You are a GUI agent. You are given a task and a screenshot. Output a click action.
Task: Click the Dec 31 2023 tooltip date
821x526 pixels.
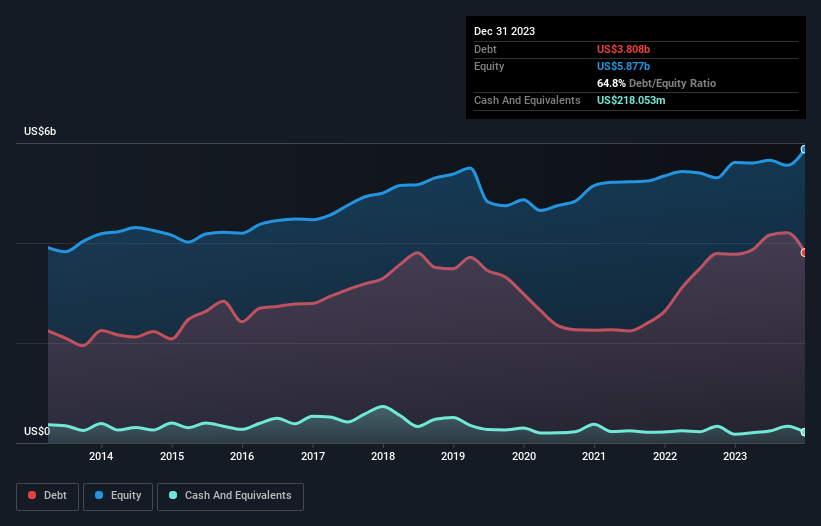point(504,31)
